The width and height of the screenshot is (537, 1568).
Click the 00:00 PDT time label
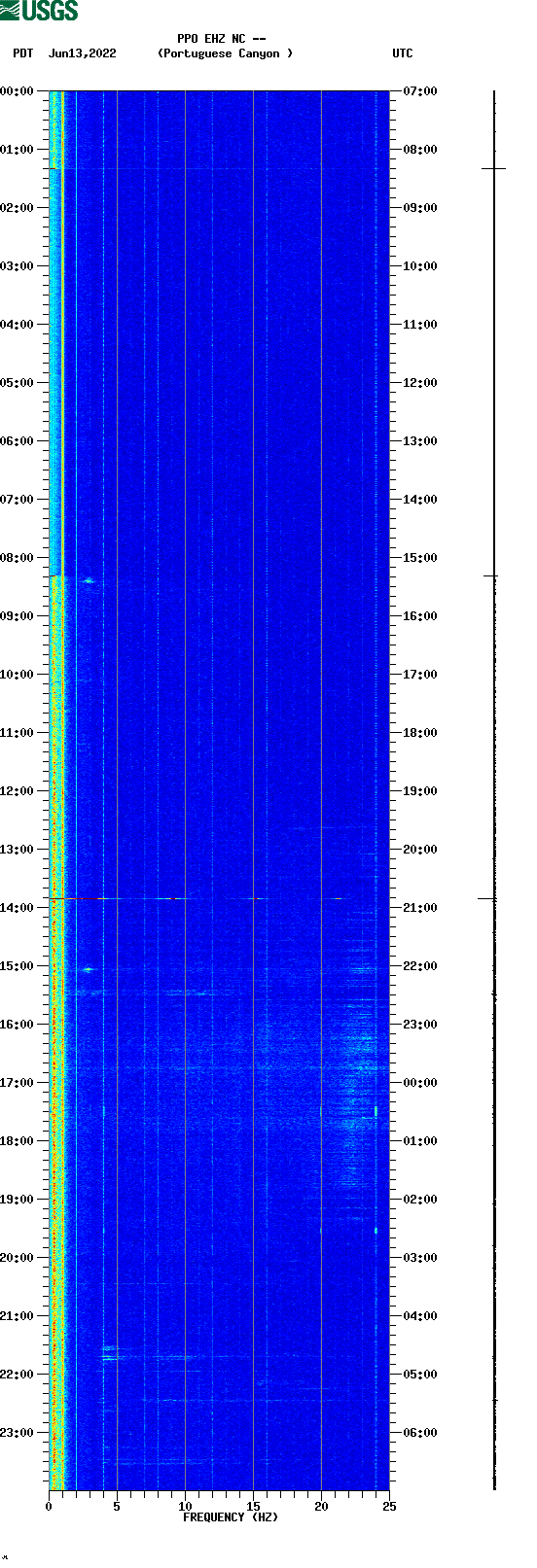click(17, 91)
